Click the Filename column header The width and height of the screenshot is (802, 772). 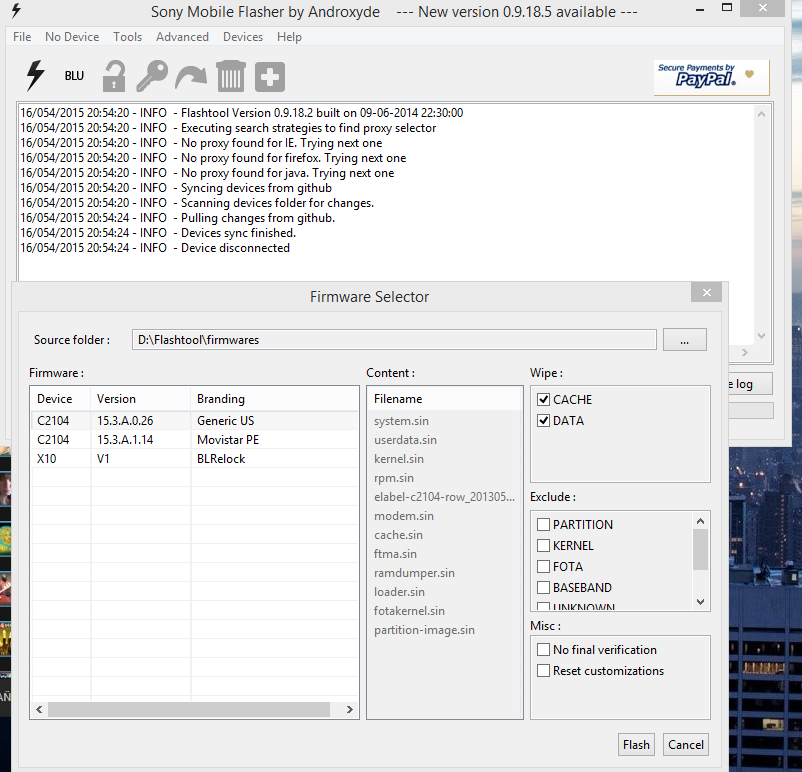tap(444, 399)
